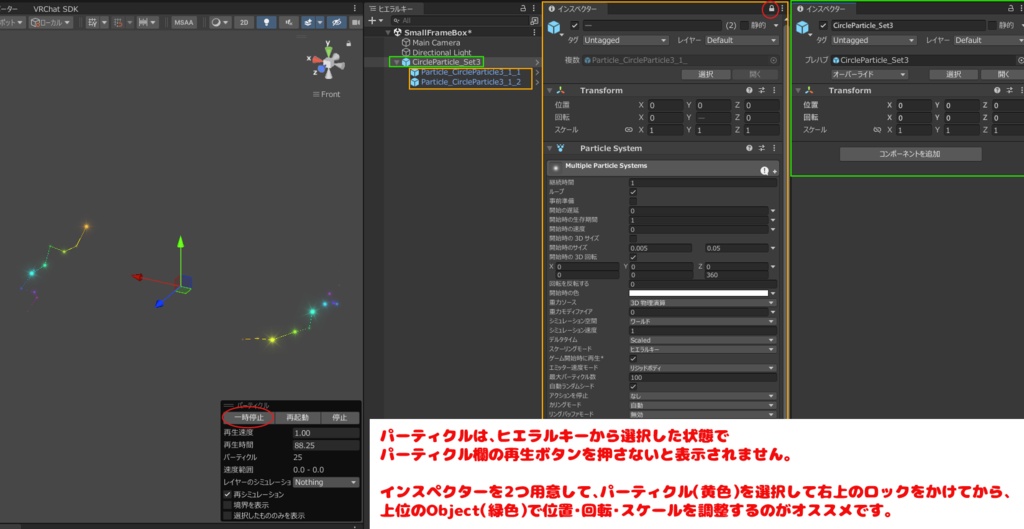The height and width of the screenshot is (529, 1024).
Task: Toggle the 3D start rotation checkbox
Action: (633, 257)
